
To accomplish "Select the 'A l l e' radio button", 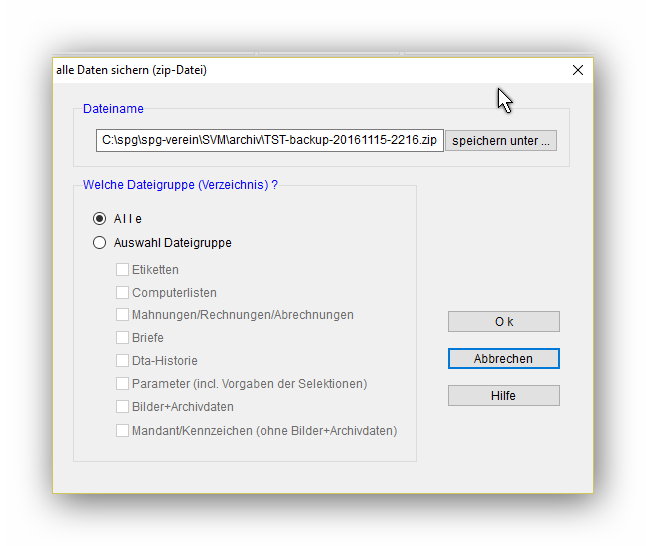I will point(100,219).
